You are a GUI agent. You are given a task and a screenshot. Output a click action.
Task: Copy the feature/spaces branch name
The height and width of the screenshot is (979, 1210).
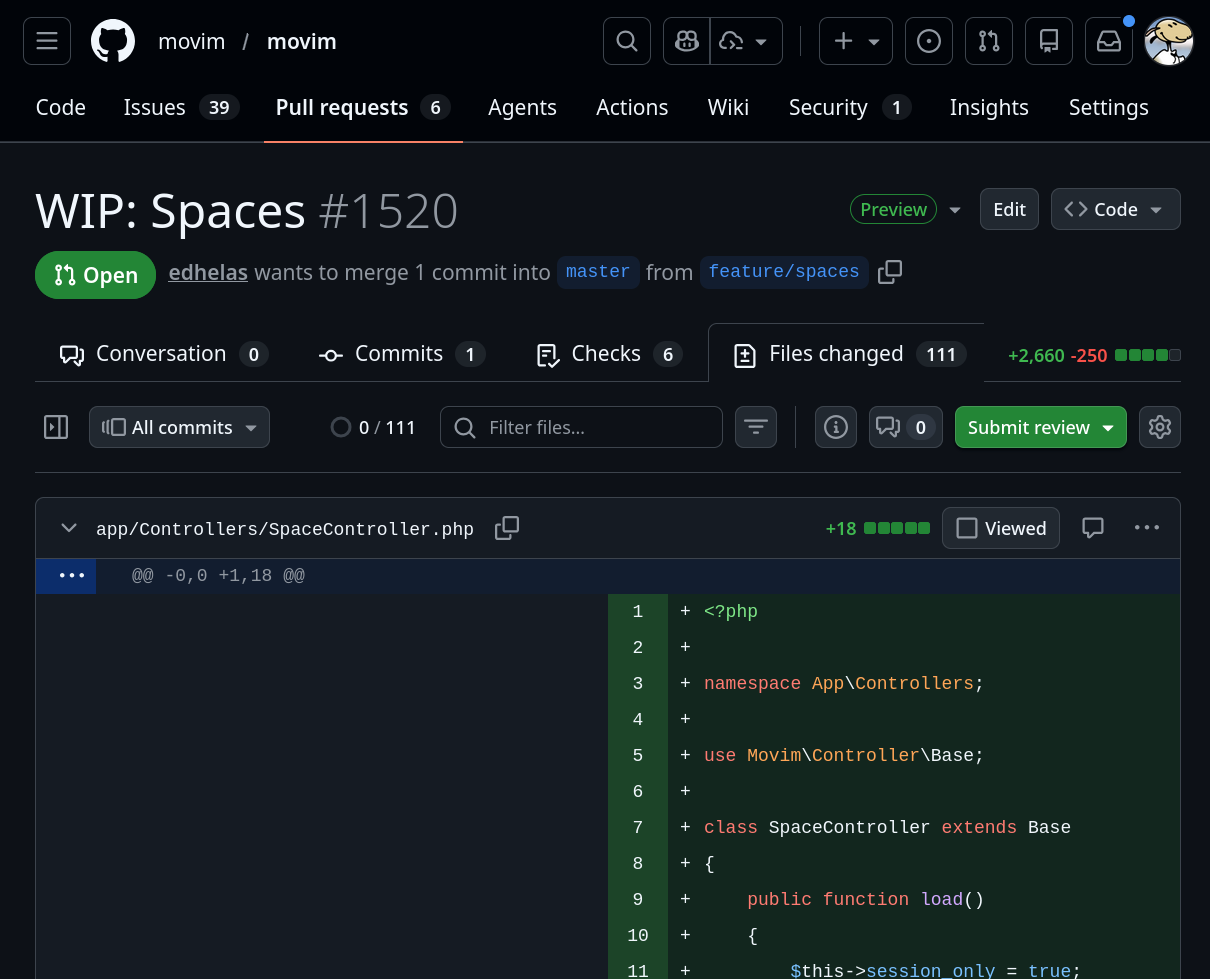tap(890, 272)
